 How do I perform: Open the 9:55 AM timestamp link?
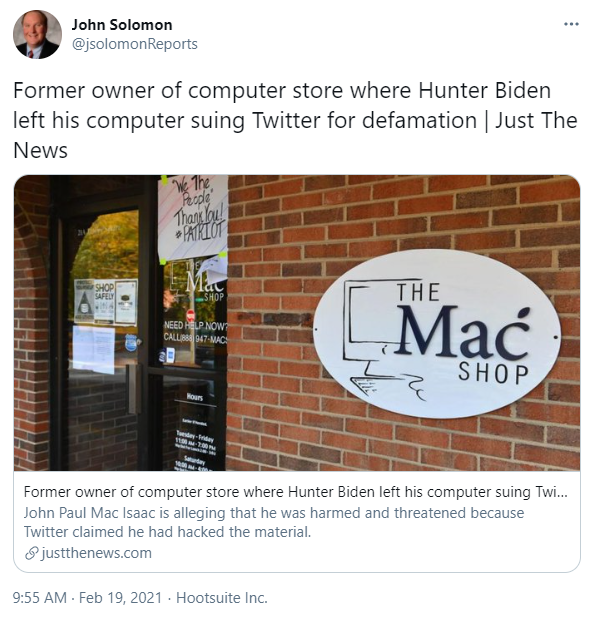point(40,598)
